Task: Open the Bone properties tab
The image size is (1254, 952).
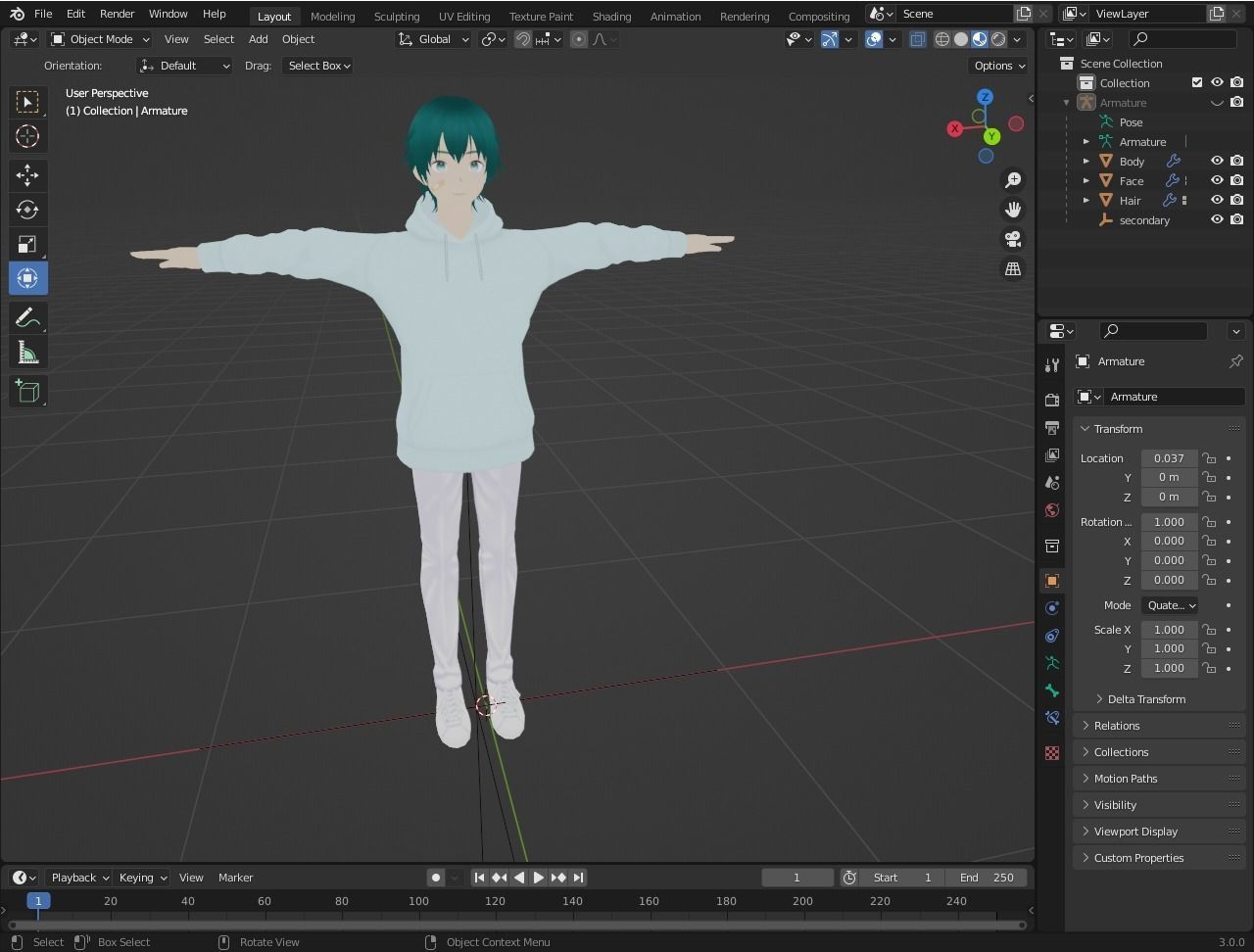Action: (x=1052, y=690)
